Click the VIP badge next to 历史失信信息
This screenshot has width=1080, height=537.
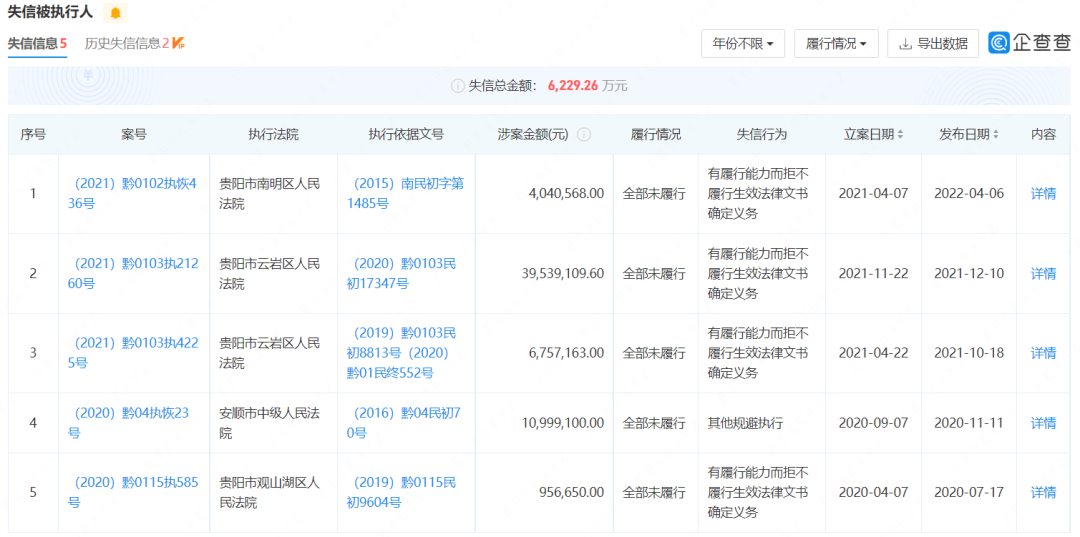point(178,43)
